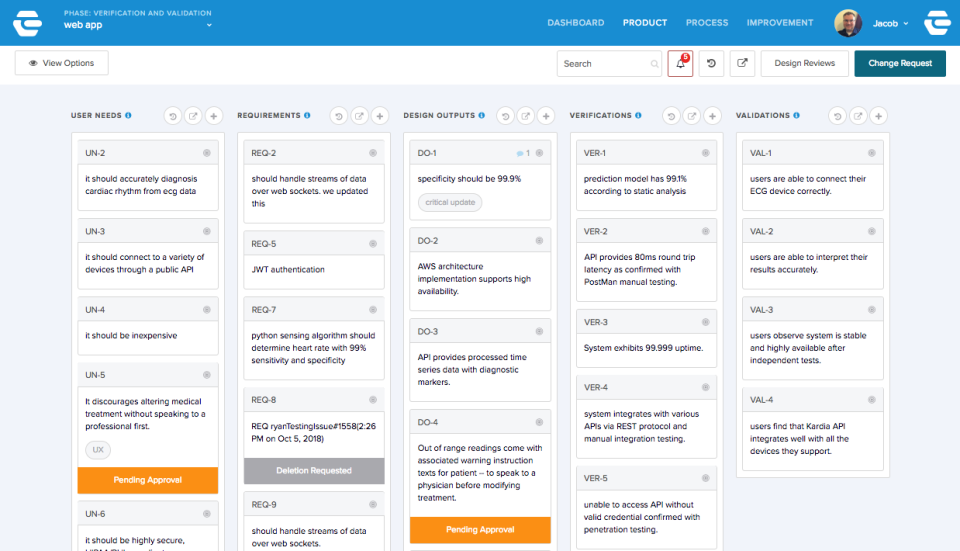Screen dimensions: 960x551
Task: Click the Greenlight logo at top left
Action: point(28,23)
